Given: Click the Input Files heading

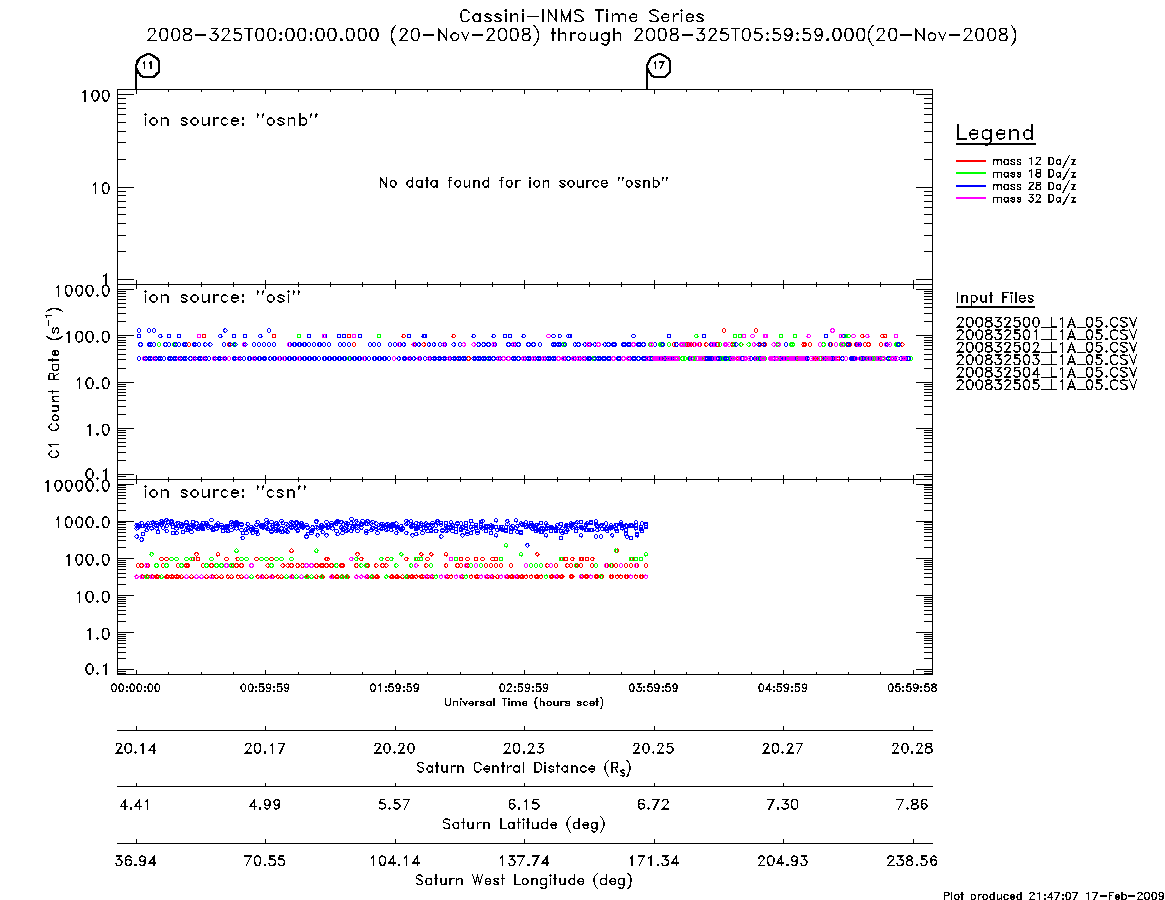Looking at the screenshot, I should click(x=995, y=298).
